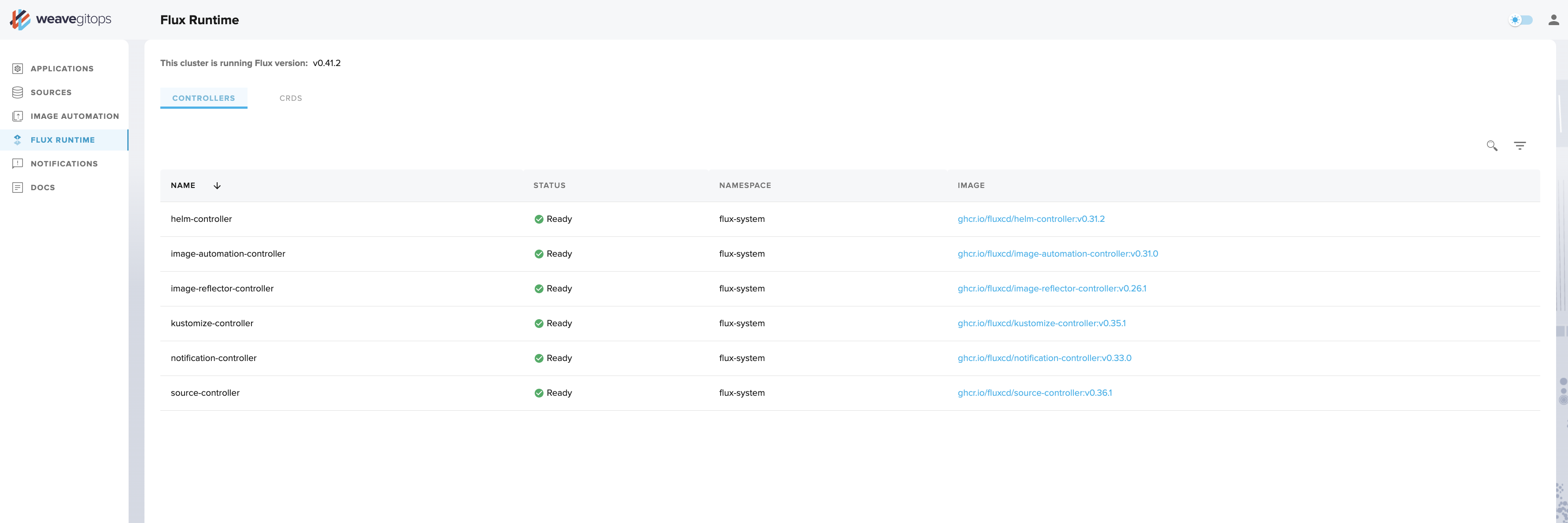The width and height of the screenshot is (1568, 523).
Task: Click the Weave GitOps logo
Action: 60,19
